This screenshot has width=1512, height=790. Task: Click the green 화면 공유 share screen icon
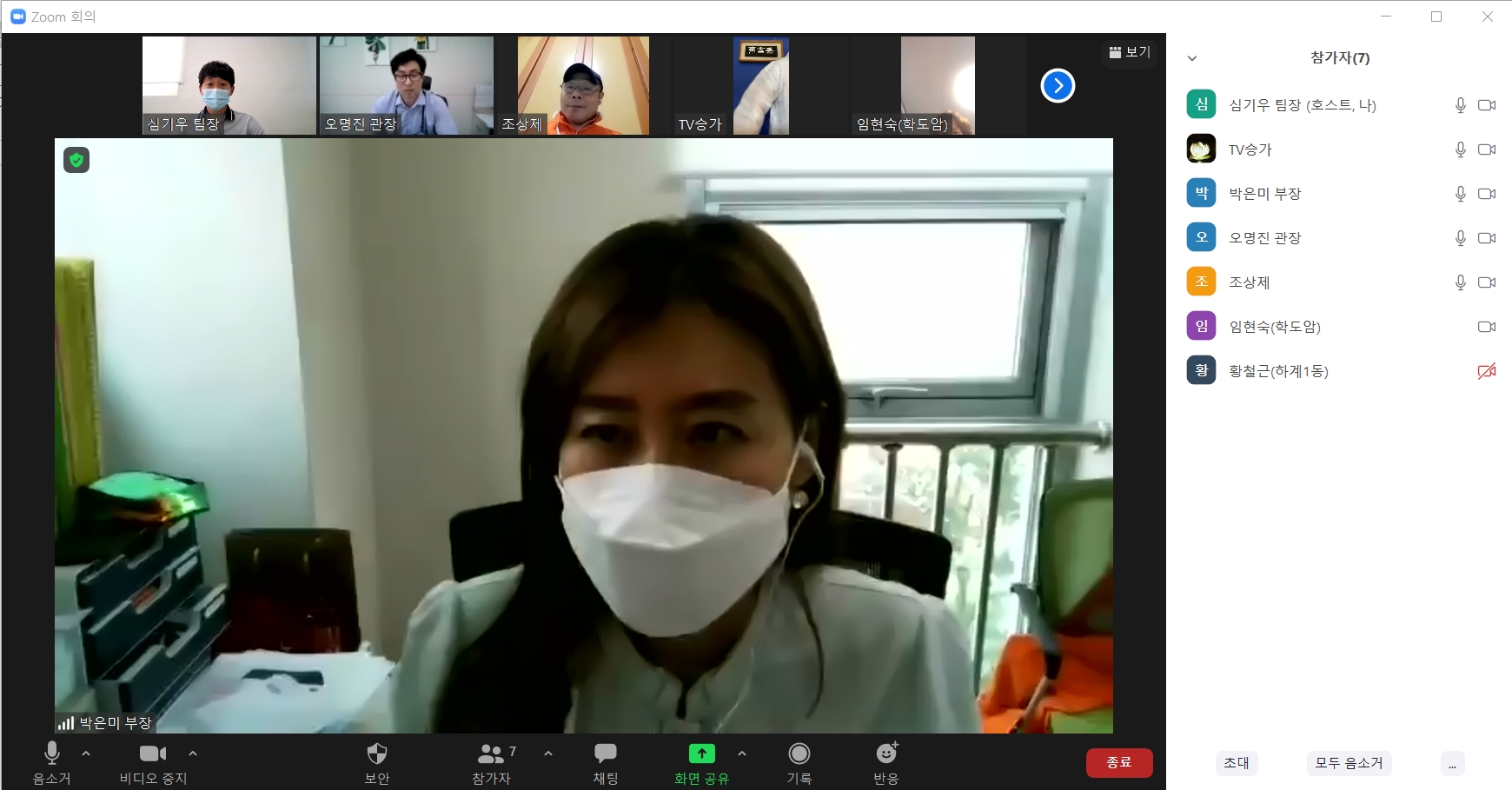click(701, 754)
